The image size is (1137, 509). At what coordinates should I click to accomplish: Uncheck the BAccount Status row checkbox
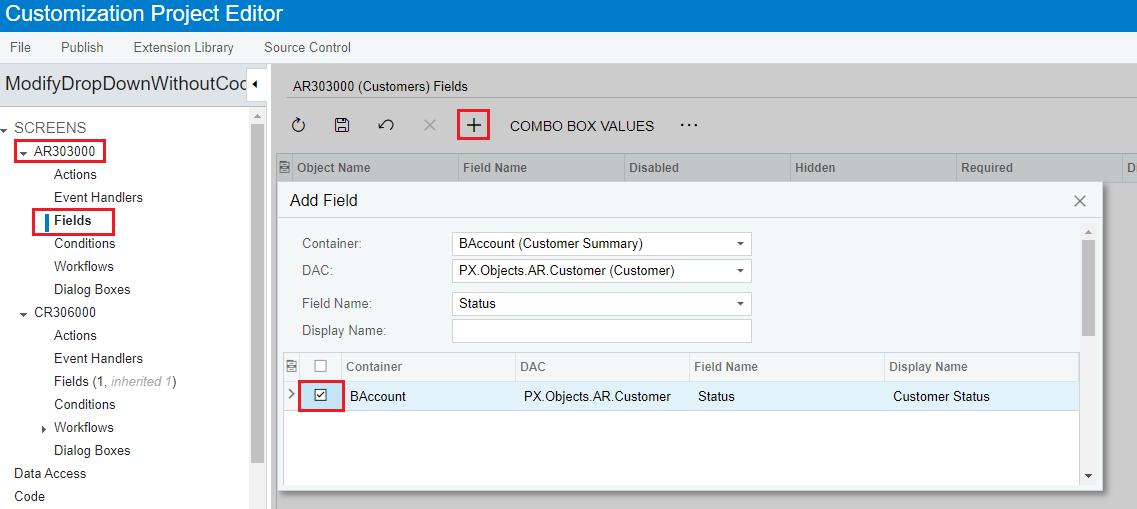click(321, 395)
